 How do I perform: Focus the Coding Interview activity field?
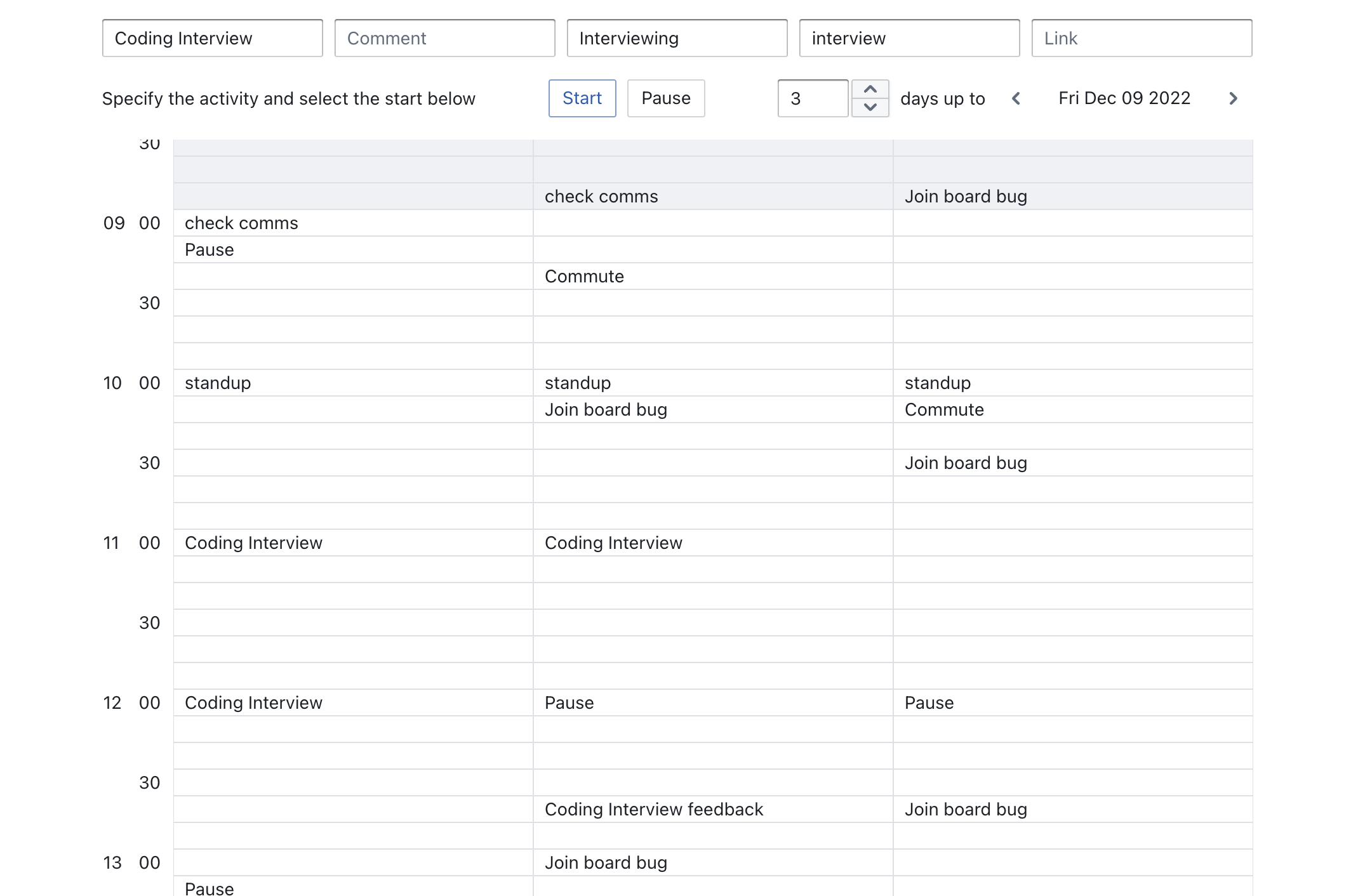coord(213,38)
